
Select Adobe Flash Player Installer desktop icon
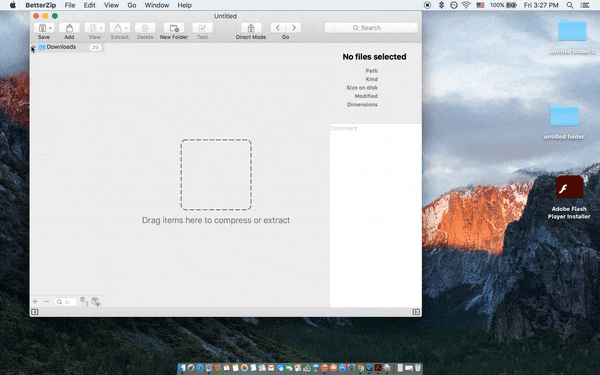coord(569,187)
